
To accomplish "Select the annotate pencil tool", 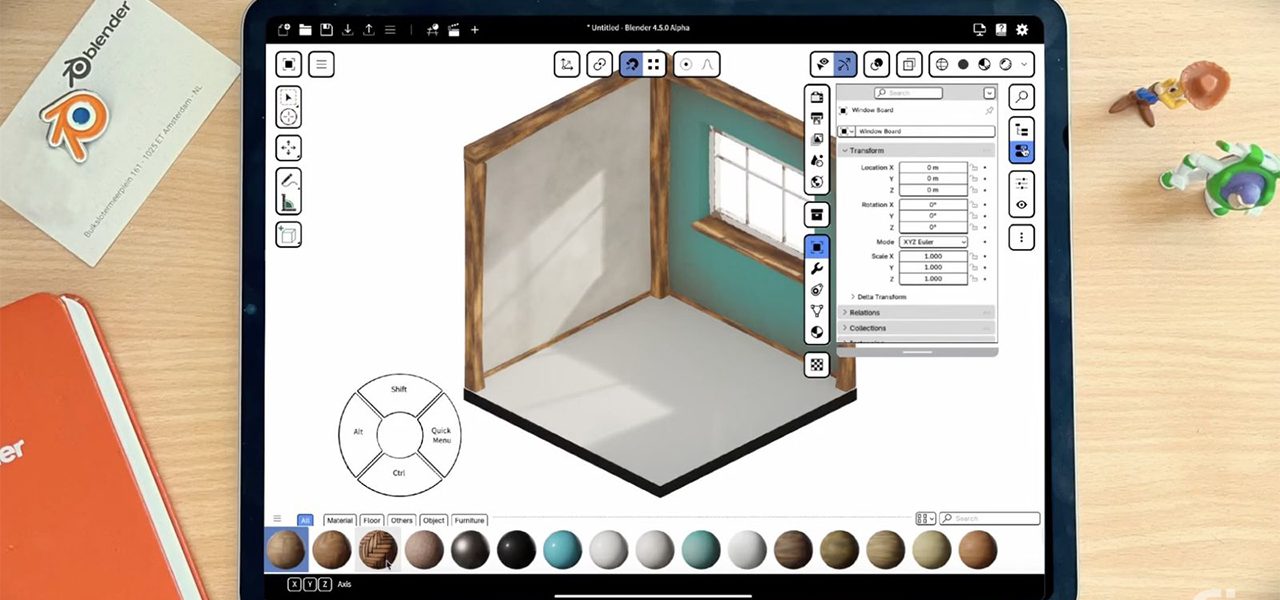I will (x=289, y=182).
